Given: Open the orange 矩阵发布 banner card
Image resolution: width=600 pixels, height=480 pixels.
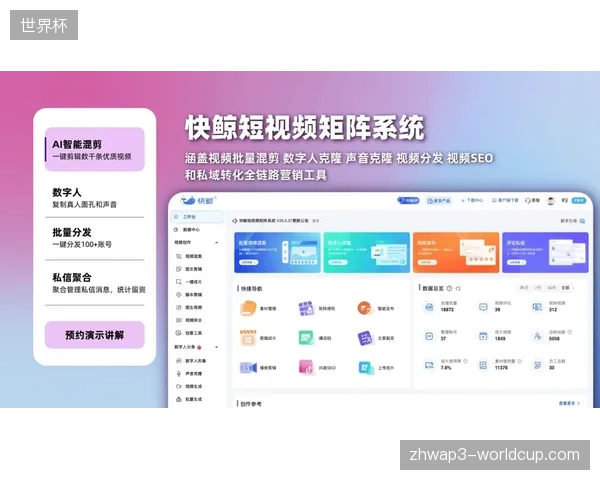Looking at the screenshot, I should (456, 253).
